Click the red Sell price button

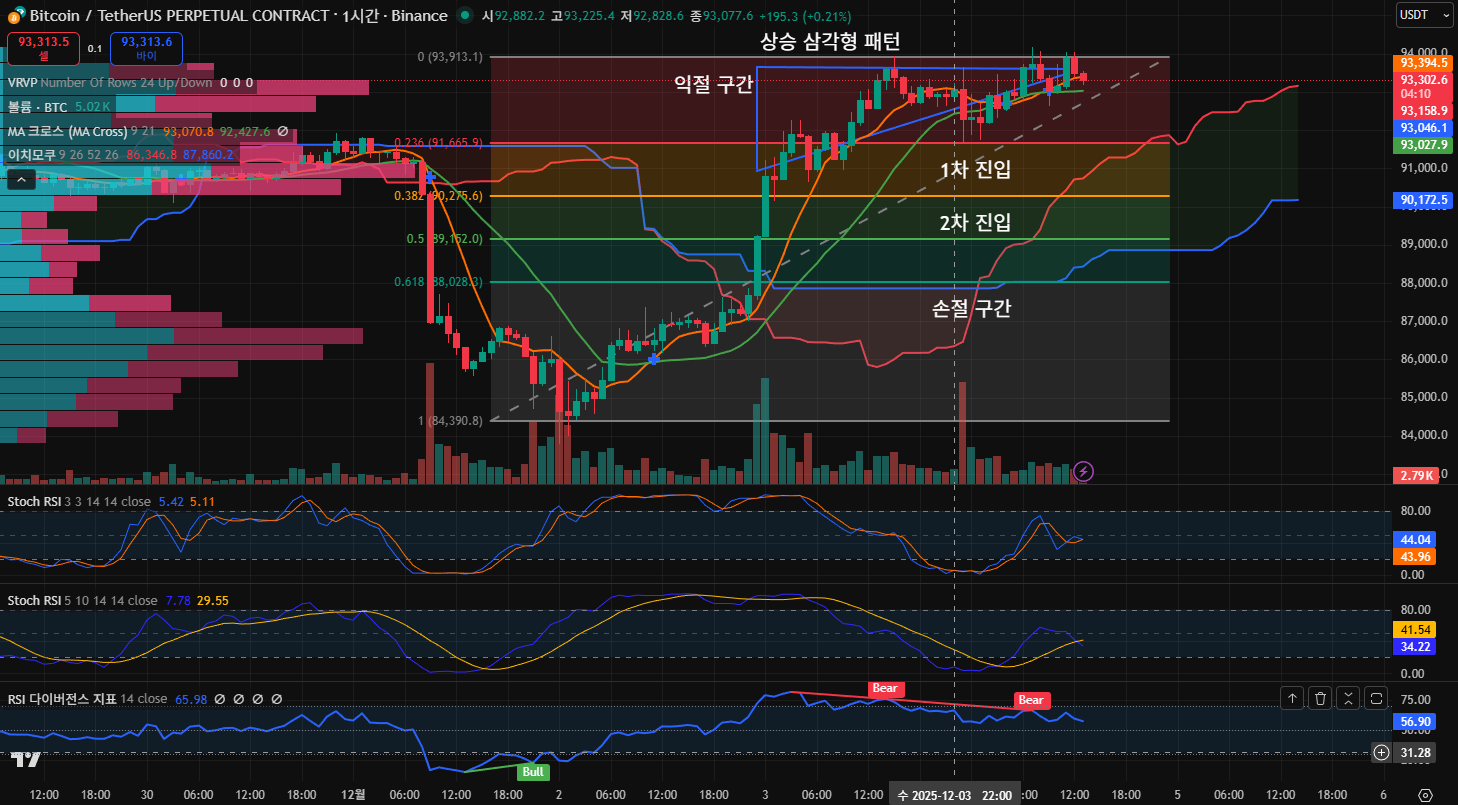pyautogui.click(x=43, y=48)
